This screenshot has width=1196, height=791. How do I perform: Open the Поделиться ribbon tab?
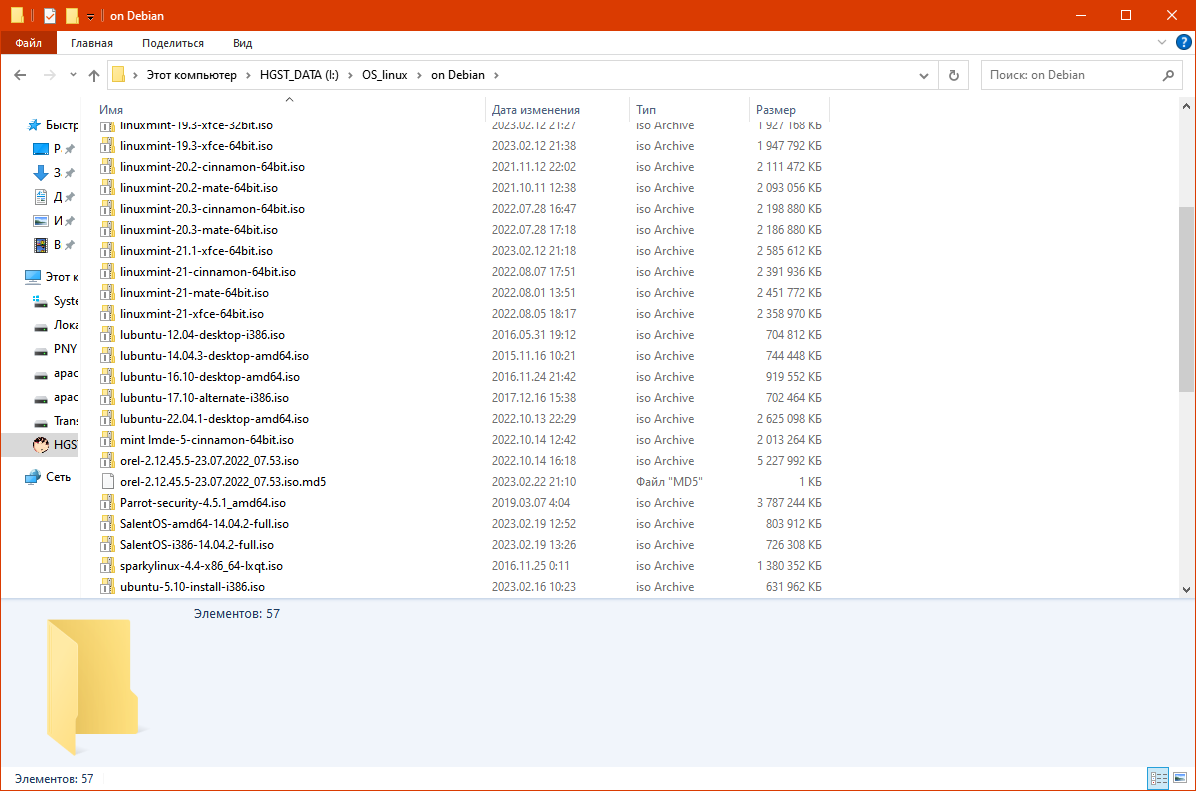[x=172, y=43]
